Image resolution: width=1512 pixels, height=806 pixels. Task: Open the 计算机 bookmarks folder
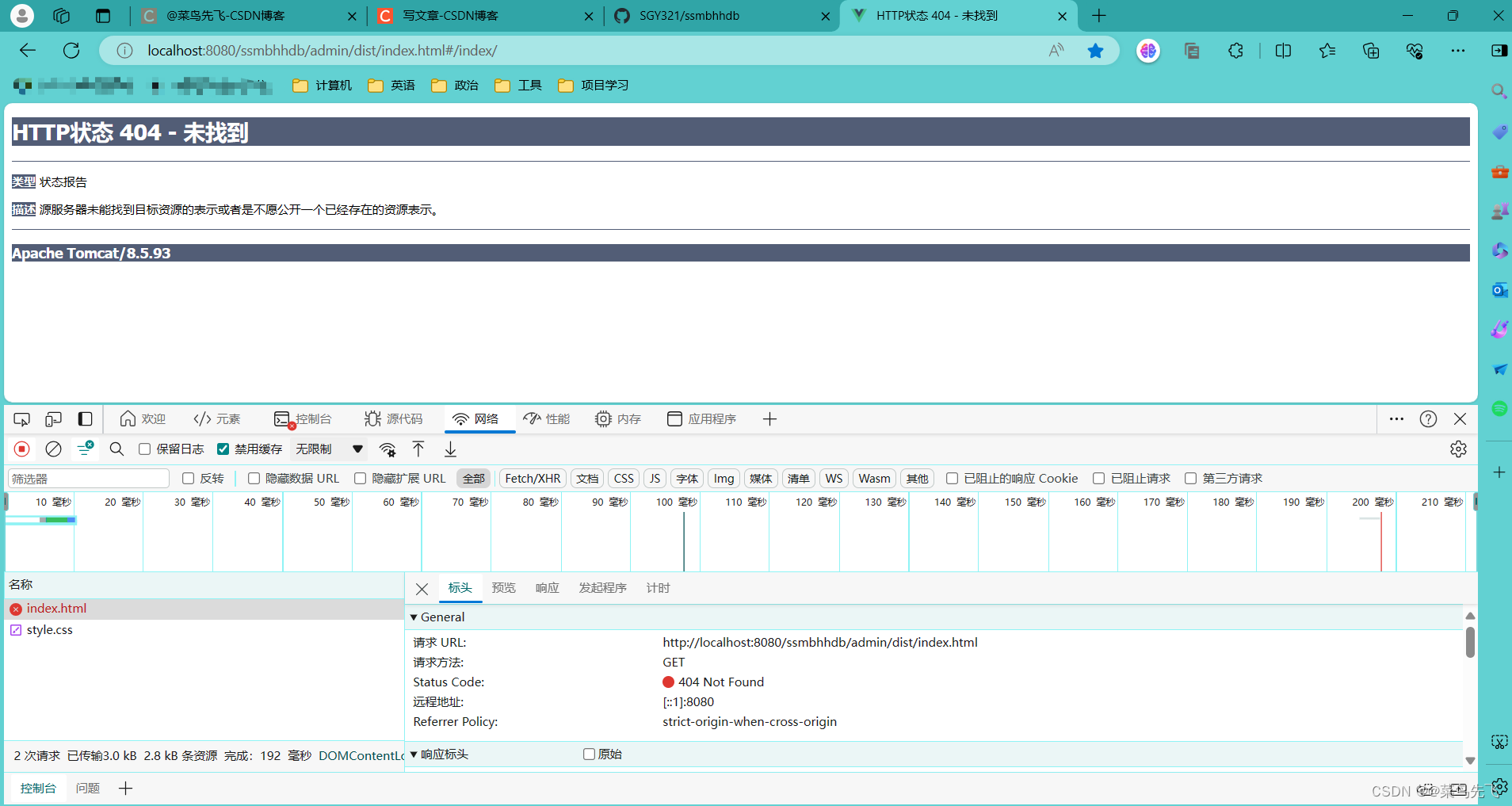322,86
